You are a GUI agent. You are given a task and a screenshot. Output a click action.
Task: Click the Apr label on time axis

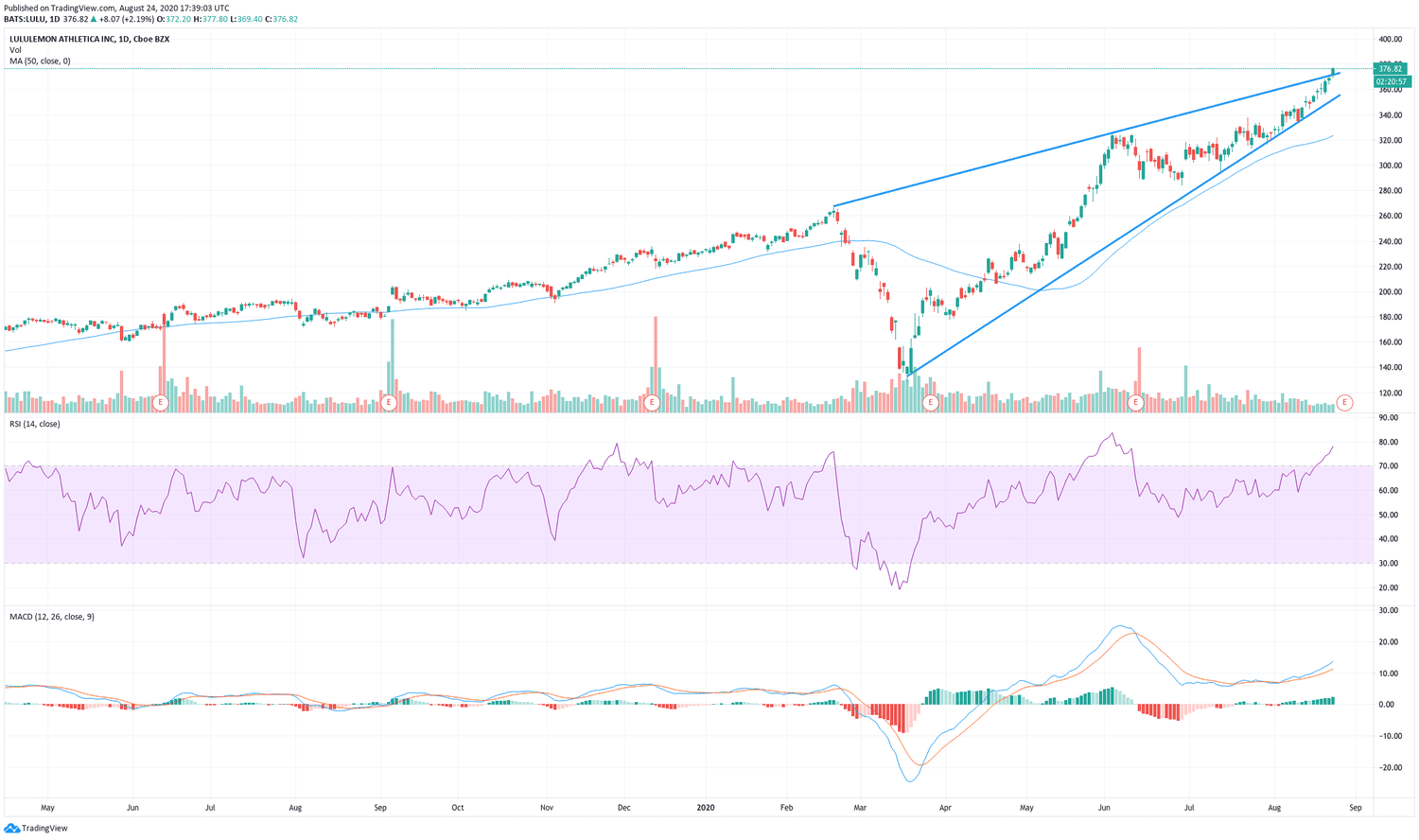pos(945,808)
